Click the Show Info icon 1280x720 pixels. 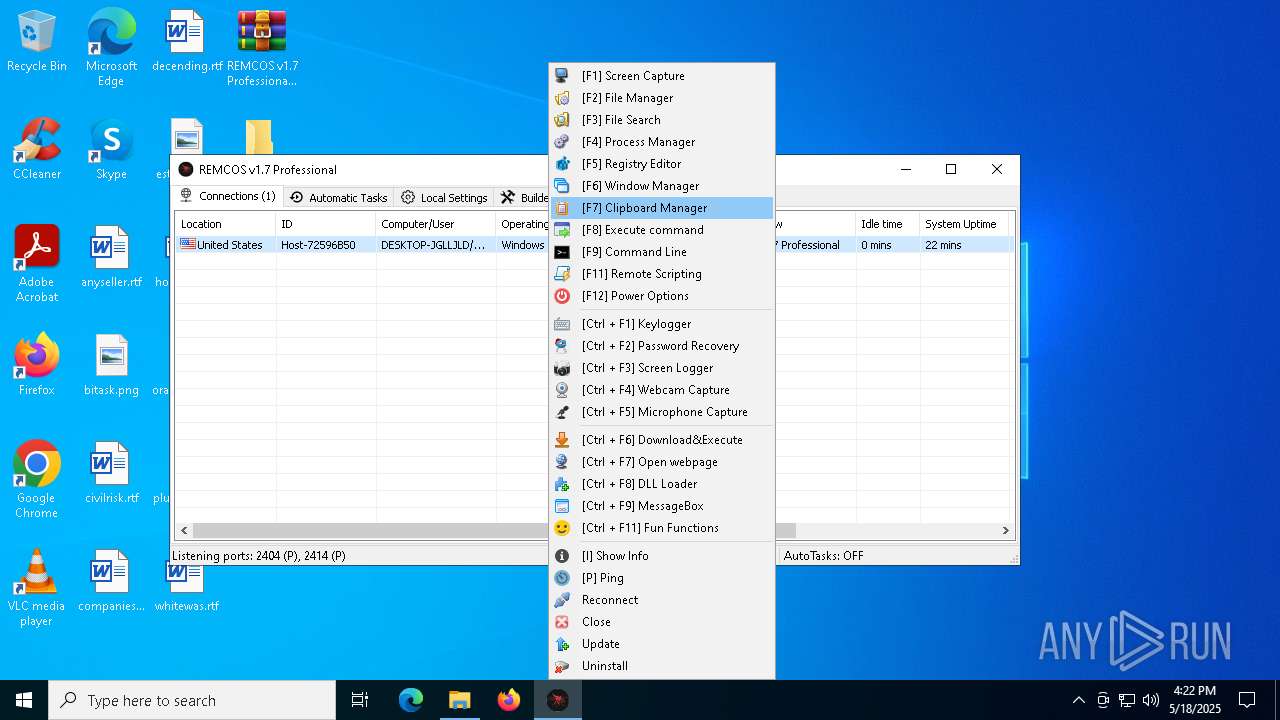click(x=562, y=556)
